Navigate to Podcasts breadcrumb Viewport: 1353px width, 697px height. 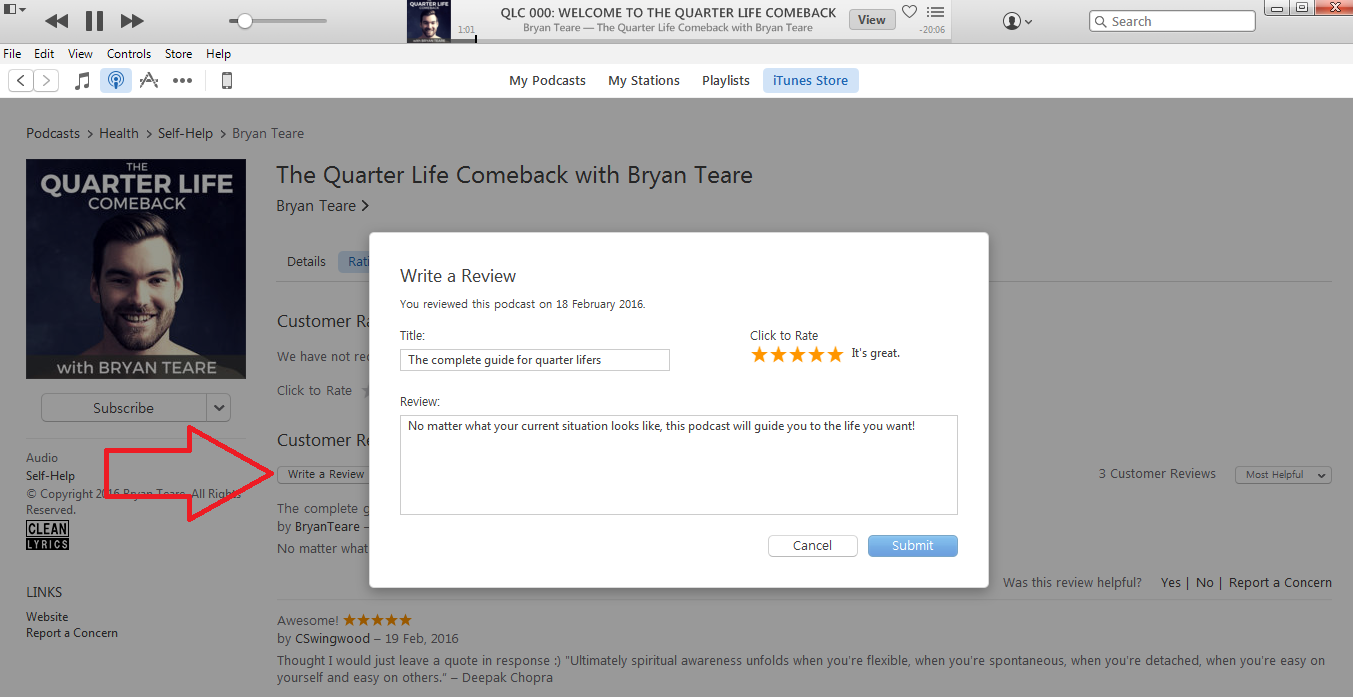(x=53, y=133)
